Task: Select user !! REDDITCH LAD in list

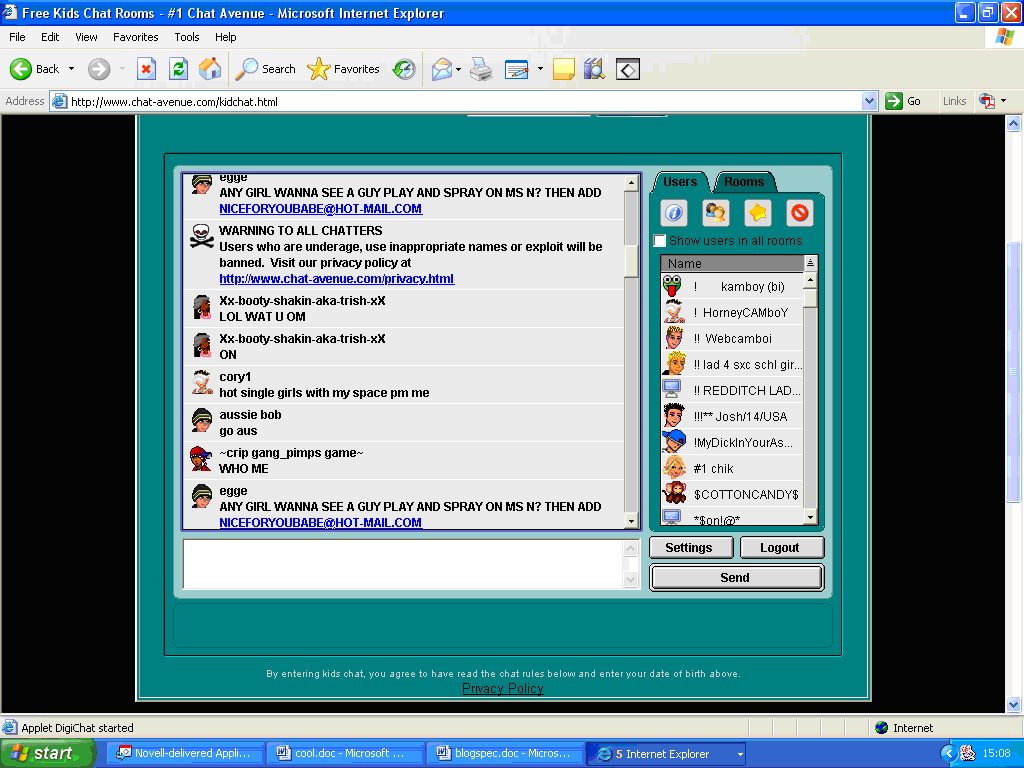Action: 732,391
